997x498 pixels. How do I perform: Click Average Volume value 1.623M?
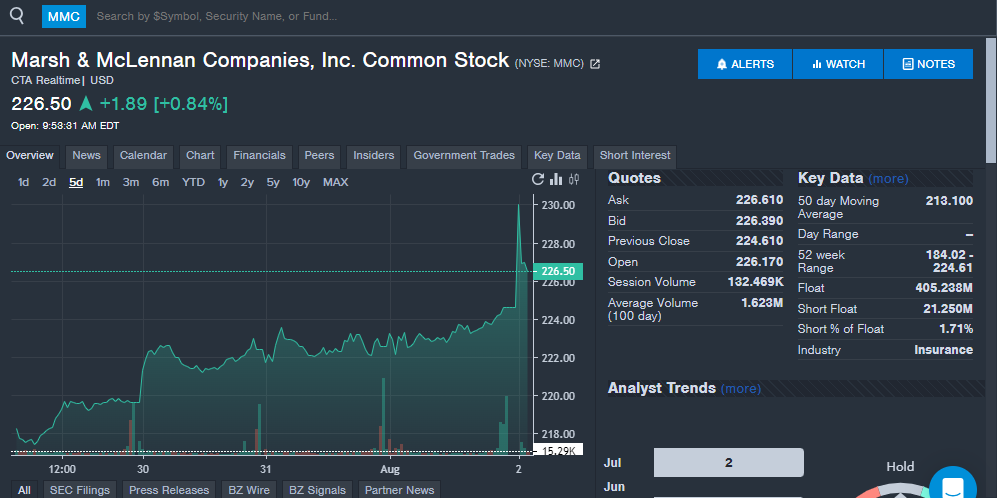coord(762,303)
